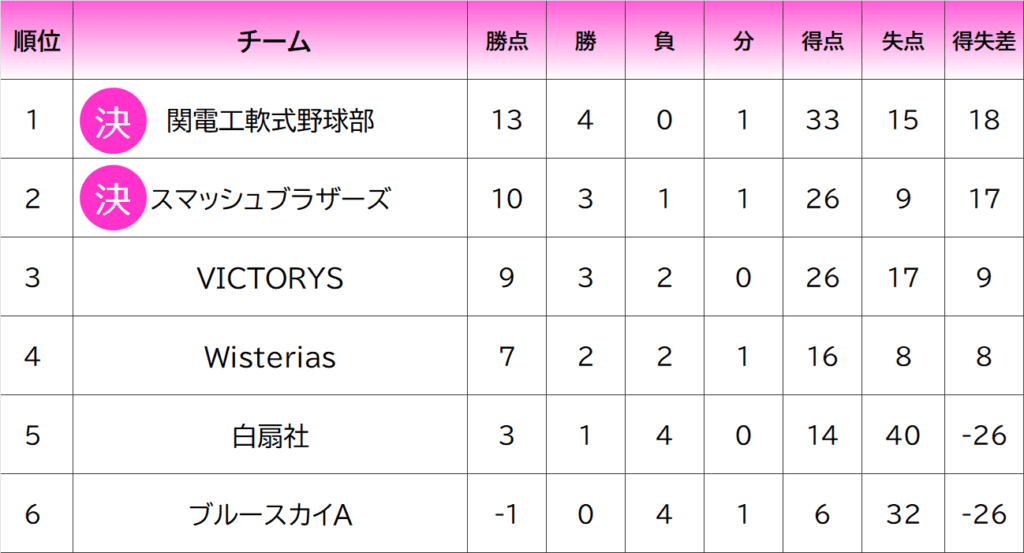Click the 負 losses column header
This screenshot has height=553, width=1024.
pyautogui.click(x=664, y=41)
